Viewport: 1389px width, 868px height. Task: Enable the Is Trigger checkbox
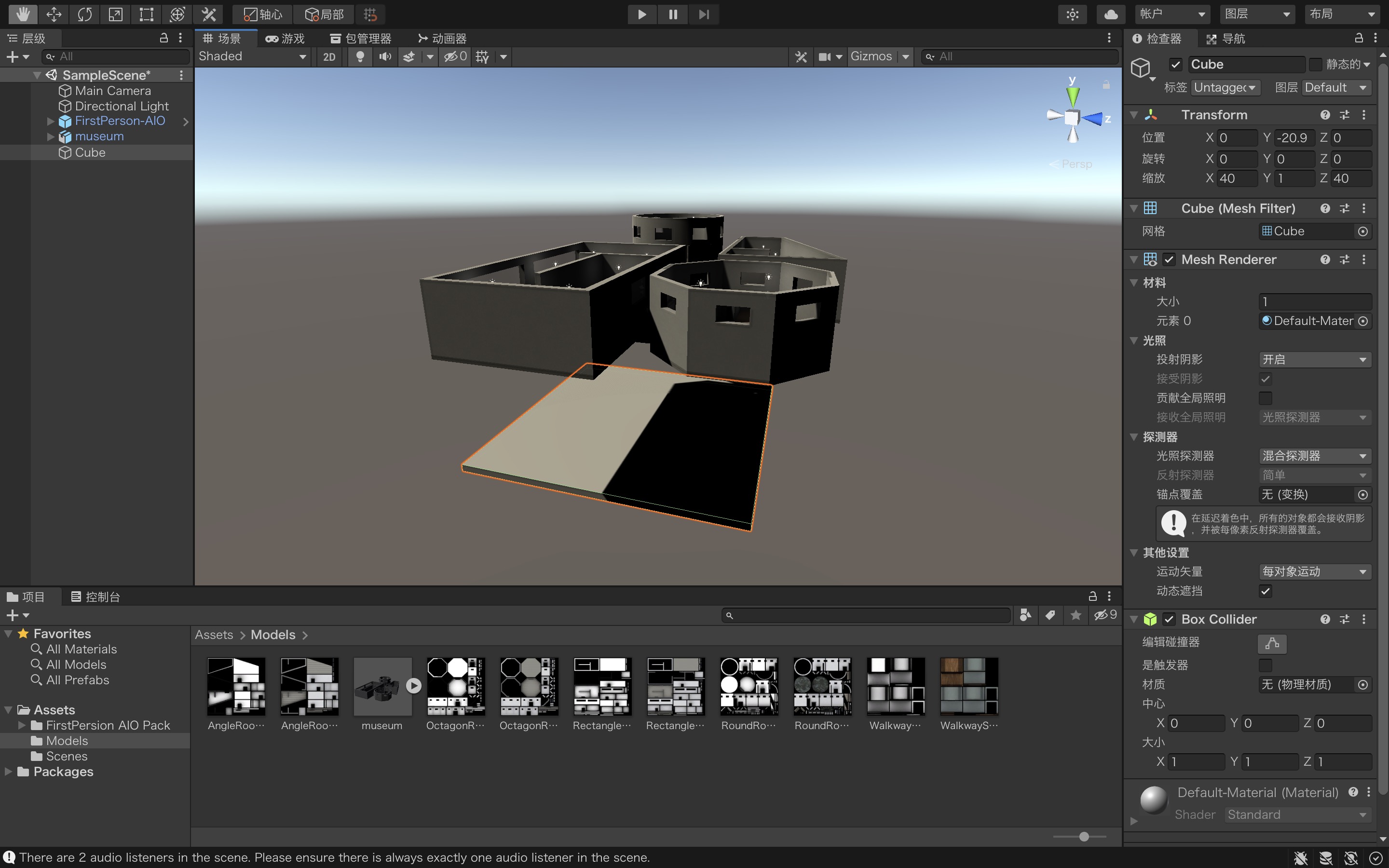point(1265,665)
